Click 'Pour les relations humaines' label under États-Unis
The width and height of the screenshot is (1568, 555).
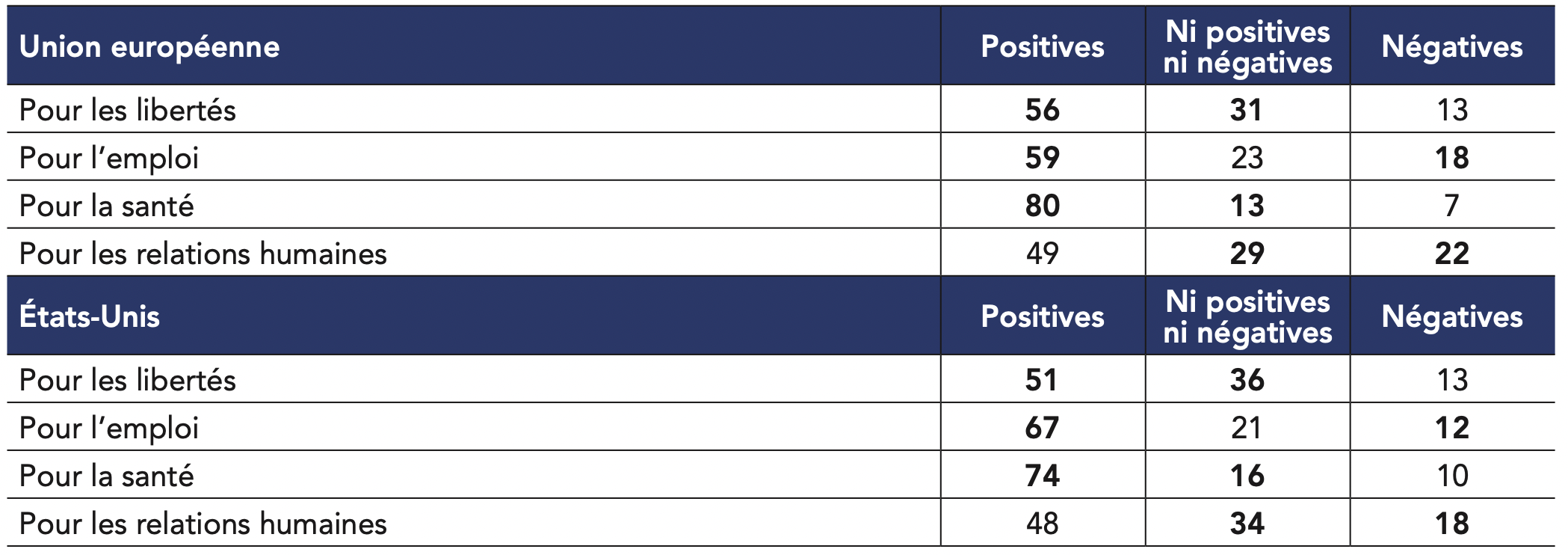point(203,524)
